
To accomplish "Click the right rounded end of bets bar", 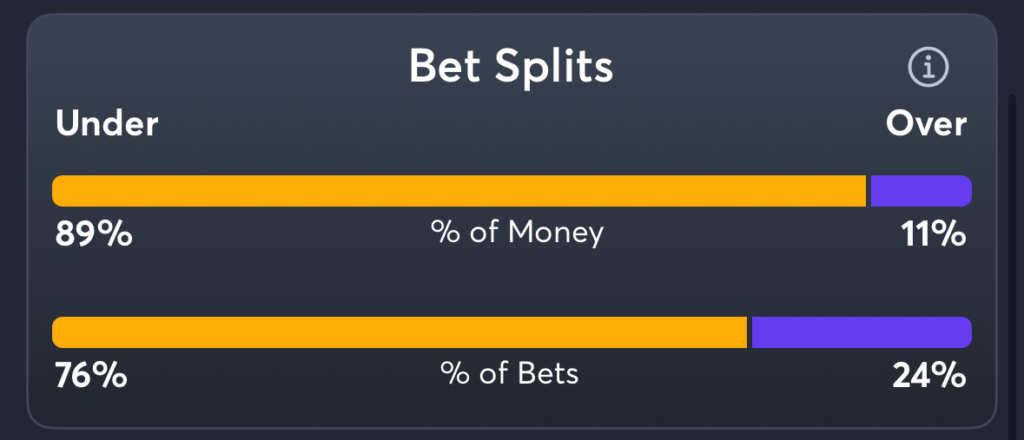I will (x=964, y=332).
